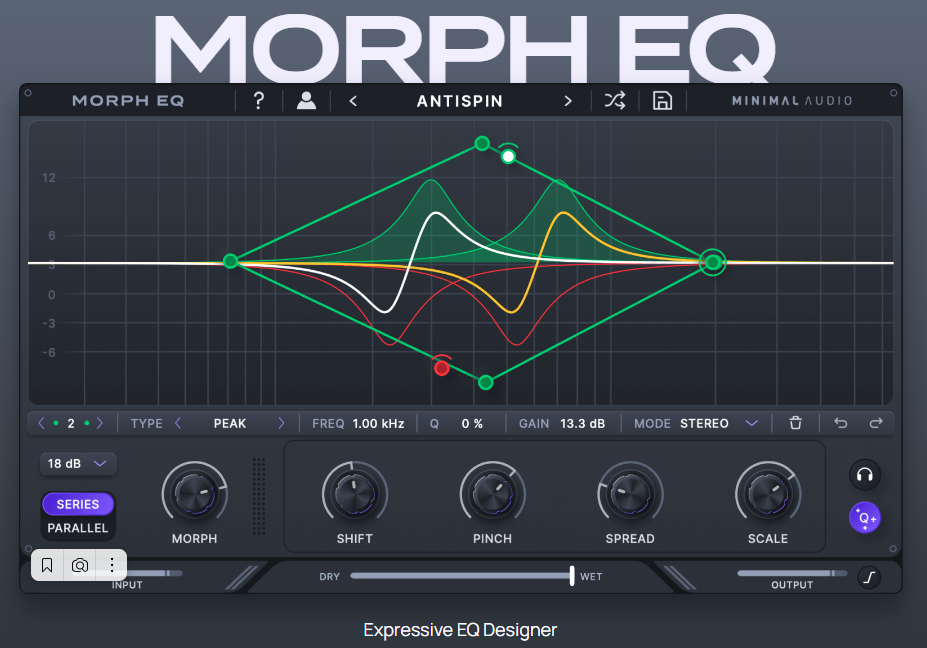The width and height of the screenshot is (927, 648).
Task: Click the TYPE label text
Action: pyautogui.click(x=147, y=423)
